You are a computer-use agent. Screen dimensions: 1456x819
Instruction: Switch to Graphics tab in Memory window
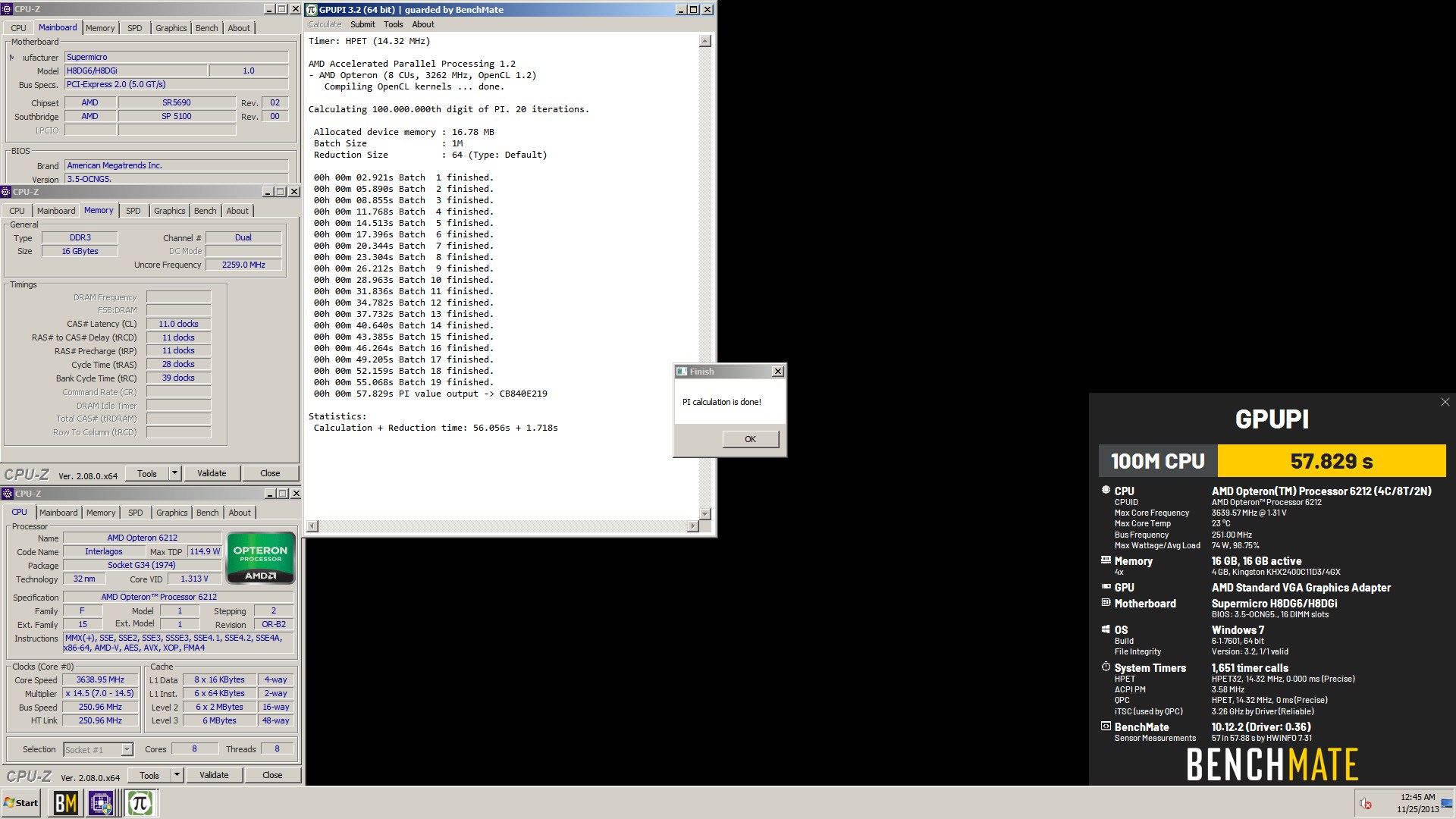169,211
